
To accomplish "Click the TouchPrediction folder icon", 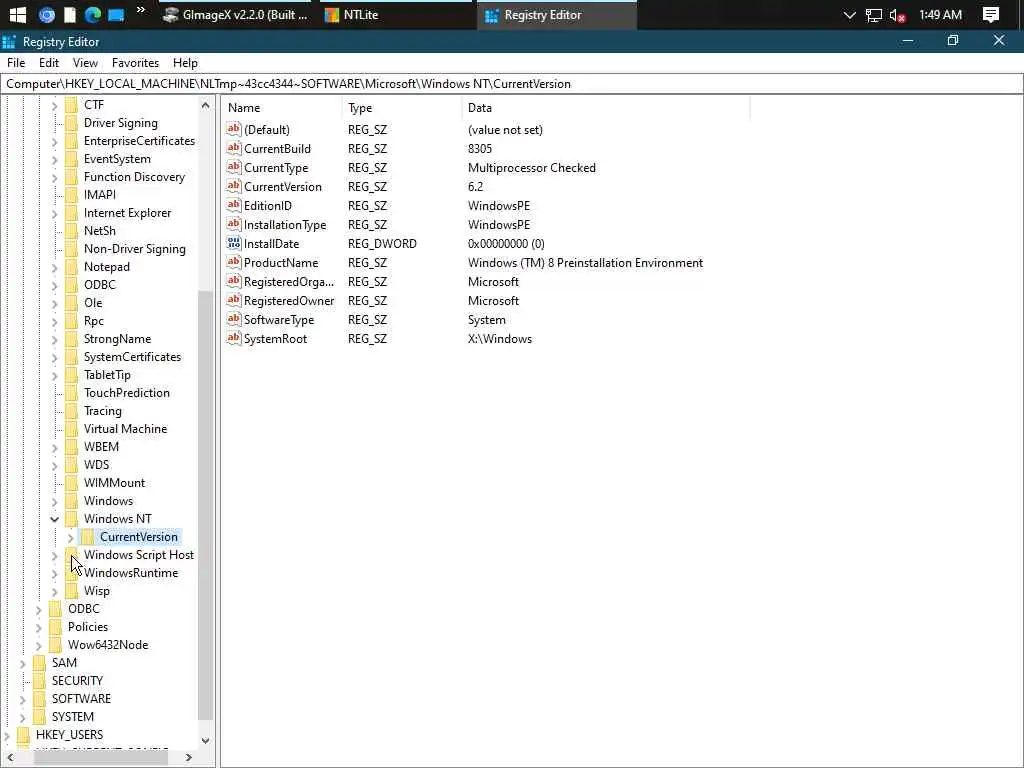I will tap(72, 392).
